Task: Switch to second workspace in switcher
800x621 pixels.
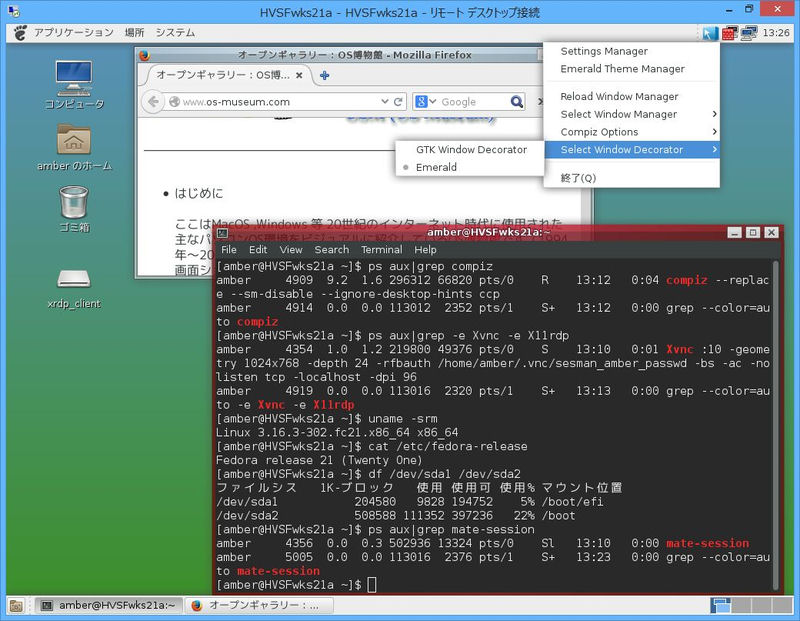Action: [742, 605]
